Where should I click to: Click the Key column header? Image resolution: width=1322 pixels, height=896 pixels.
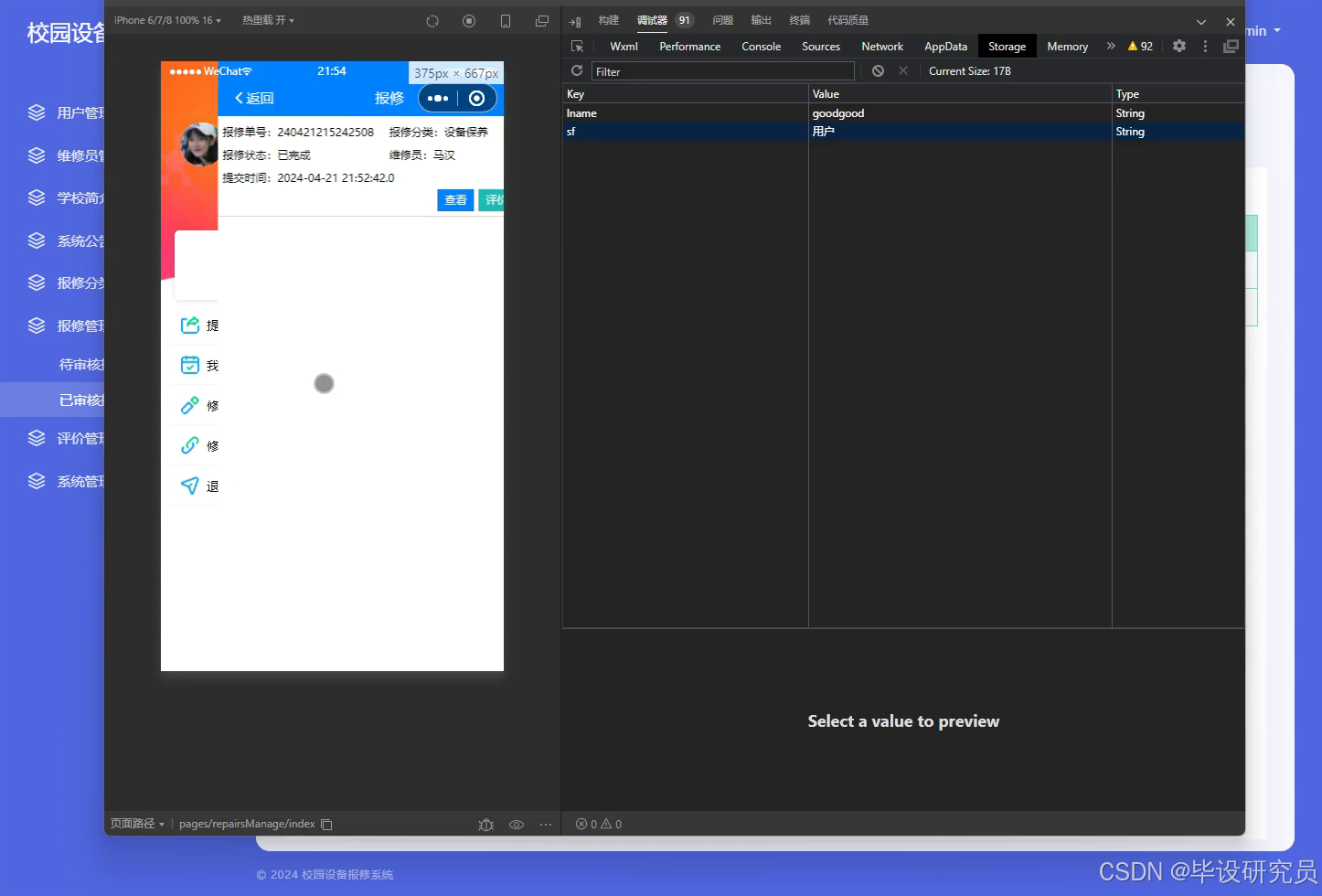click(x=686, y=94)
